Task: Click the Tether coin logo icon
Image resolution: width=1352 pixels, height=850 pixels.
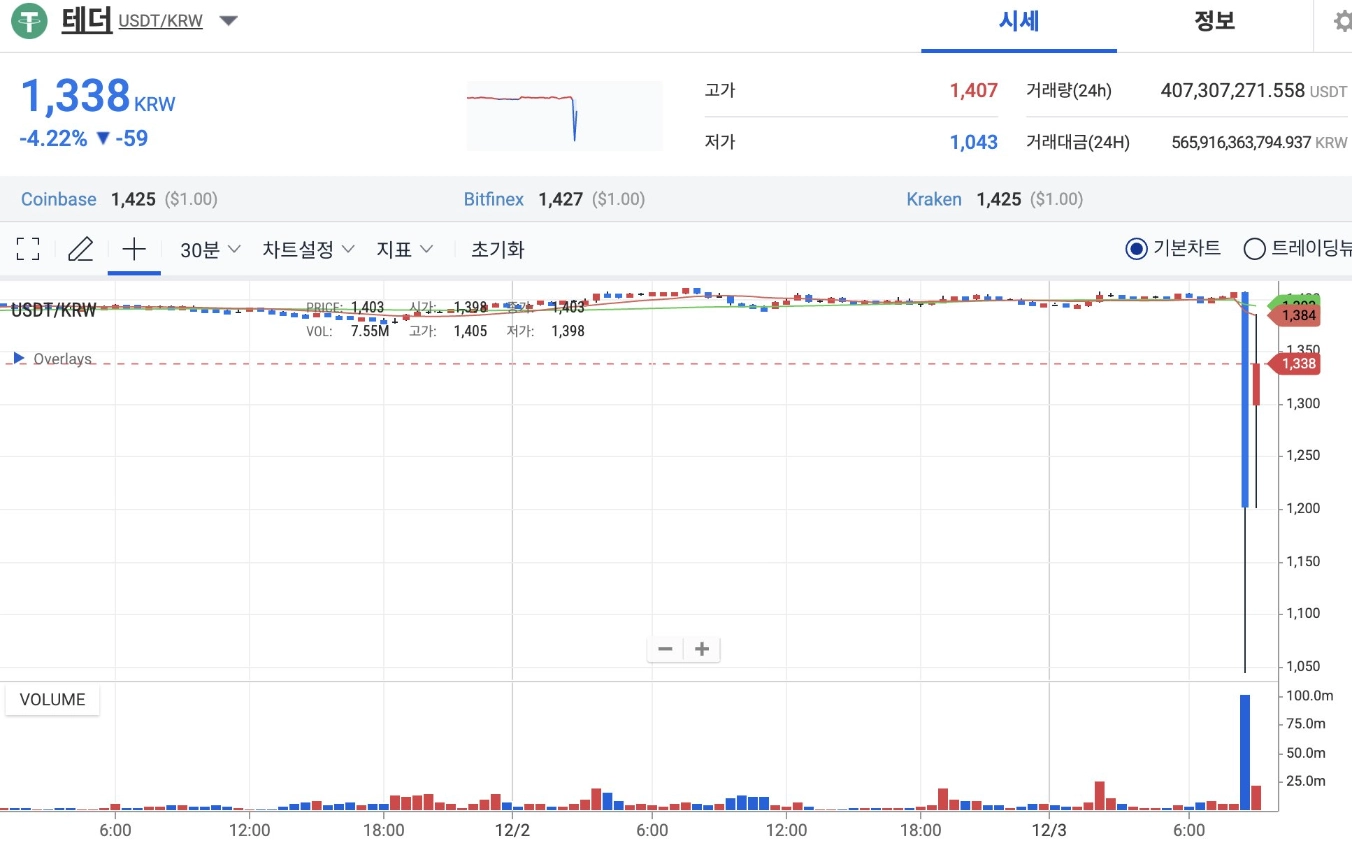Action: [x=30, y=21]
